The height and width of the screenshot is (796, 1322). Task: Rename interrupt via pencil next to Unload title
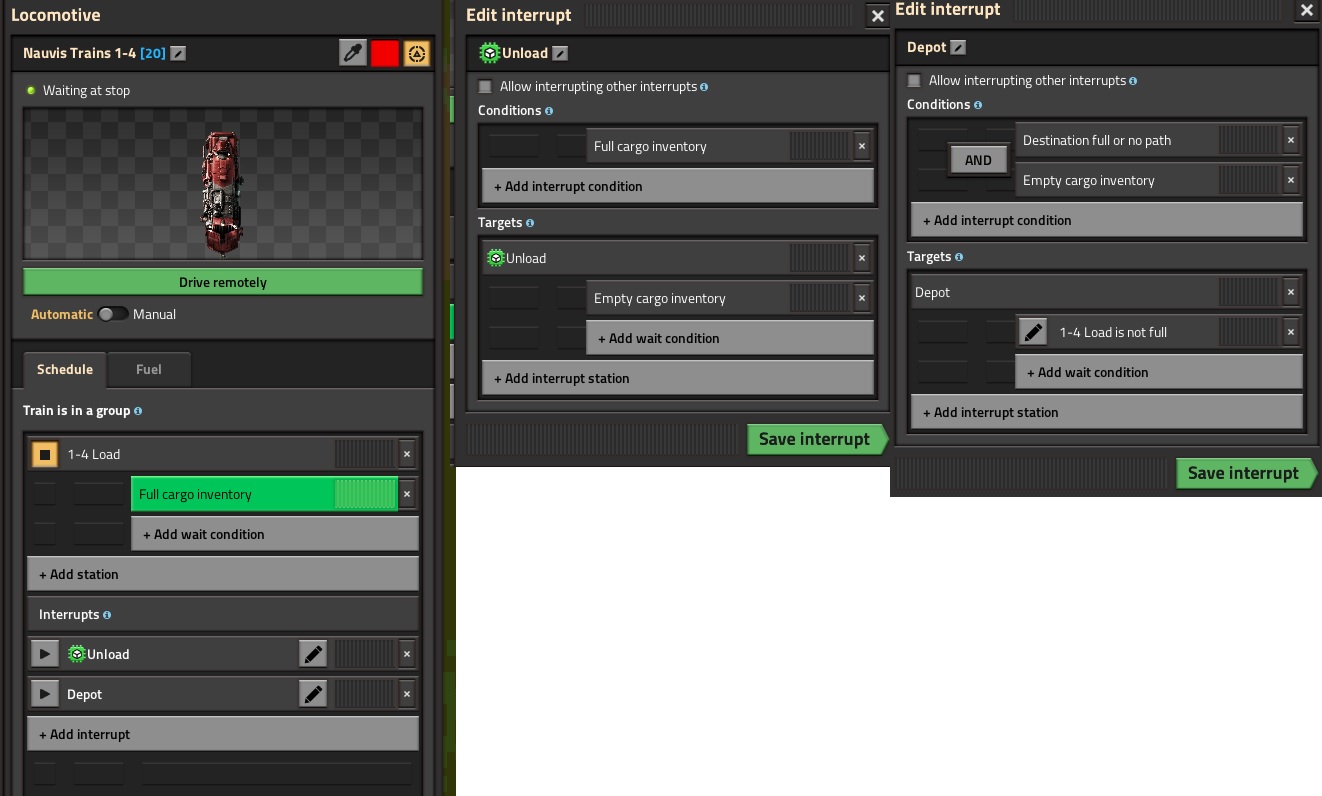pyautogui.click(x=560, y=53)
